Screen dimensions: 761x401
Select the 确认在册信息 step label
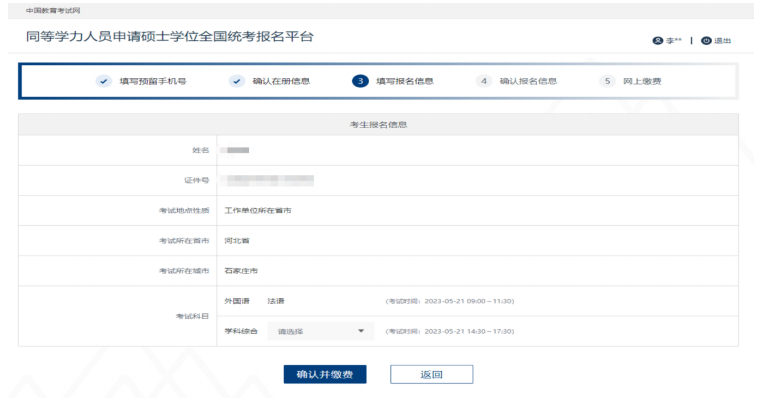click(x=281, y=81)
